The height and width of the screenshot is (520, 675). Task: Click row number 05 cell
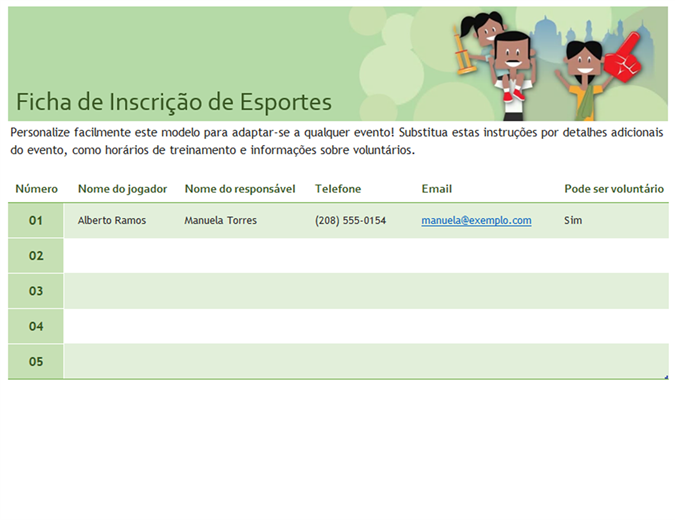pos(36,362)
